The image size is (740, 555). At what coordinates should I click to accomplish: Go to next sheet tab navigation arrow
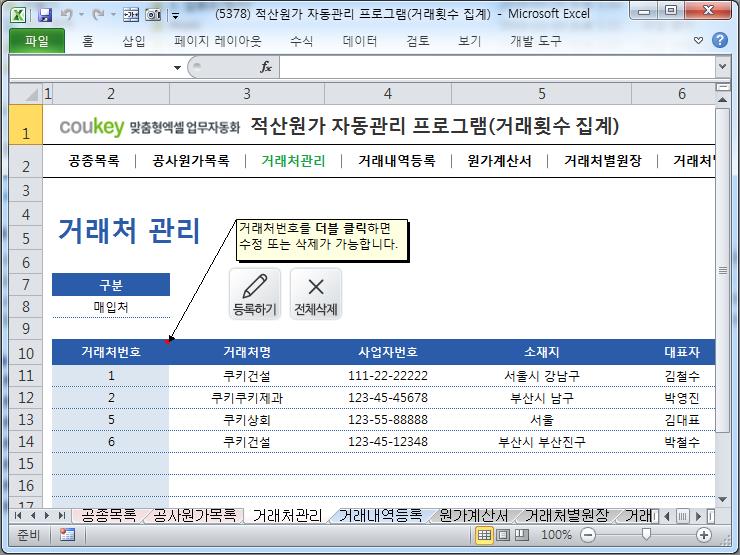pos(47,515)
